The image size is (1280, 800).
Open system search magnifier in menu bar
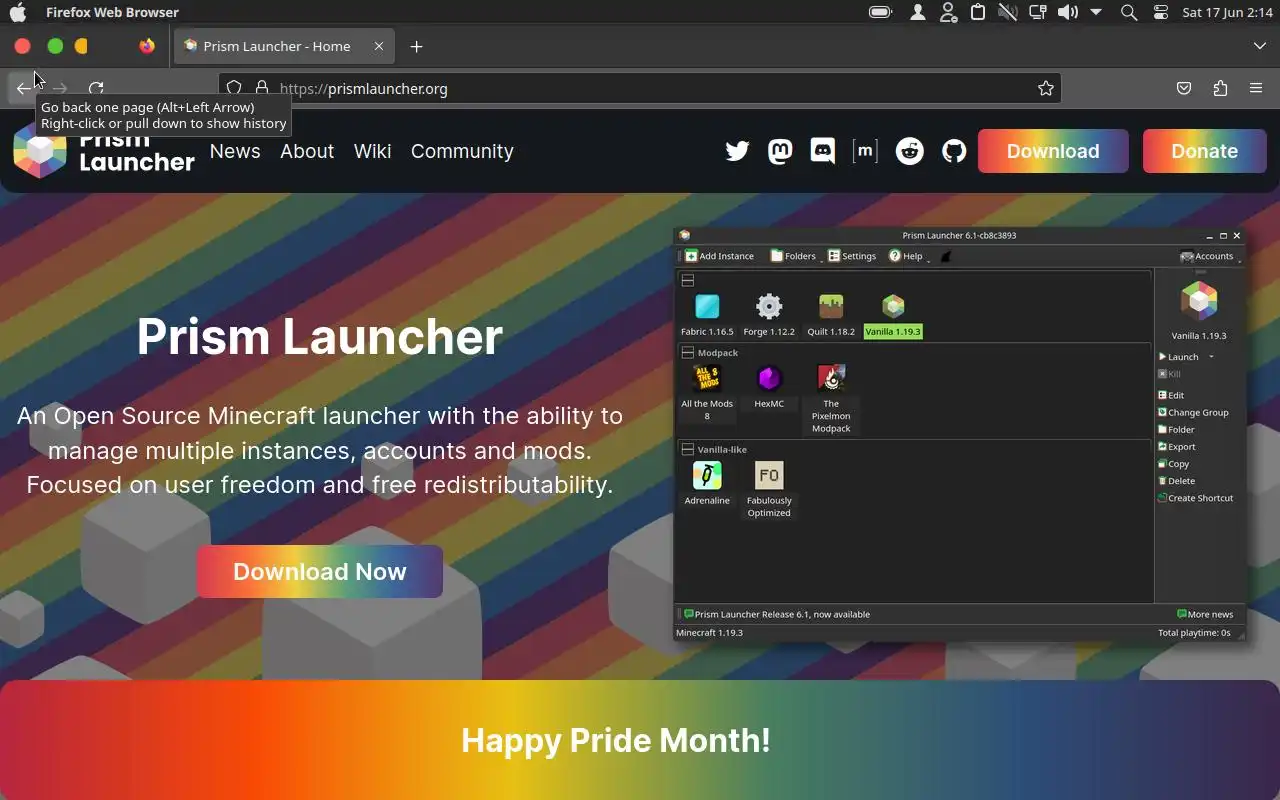1129,12
